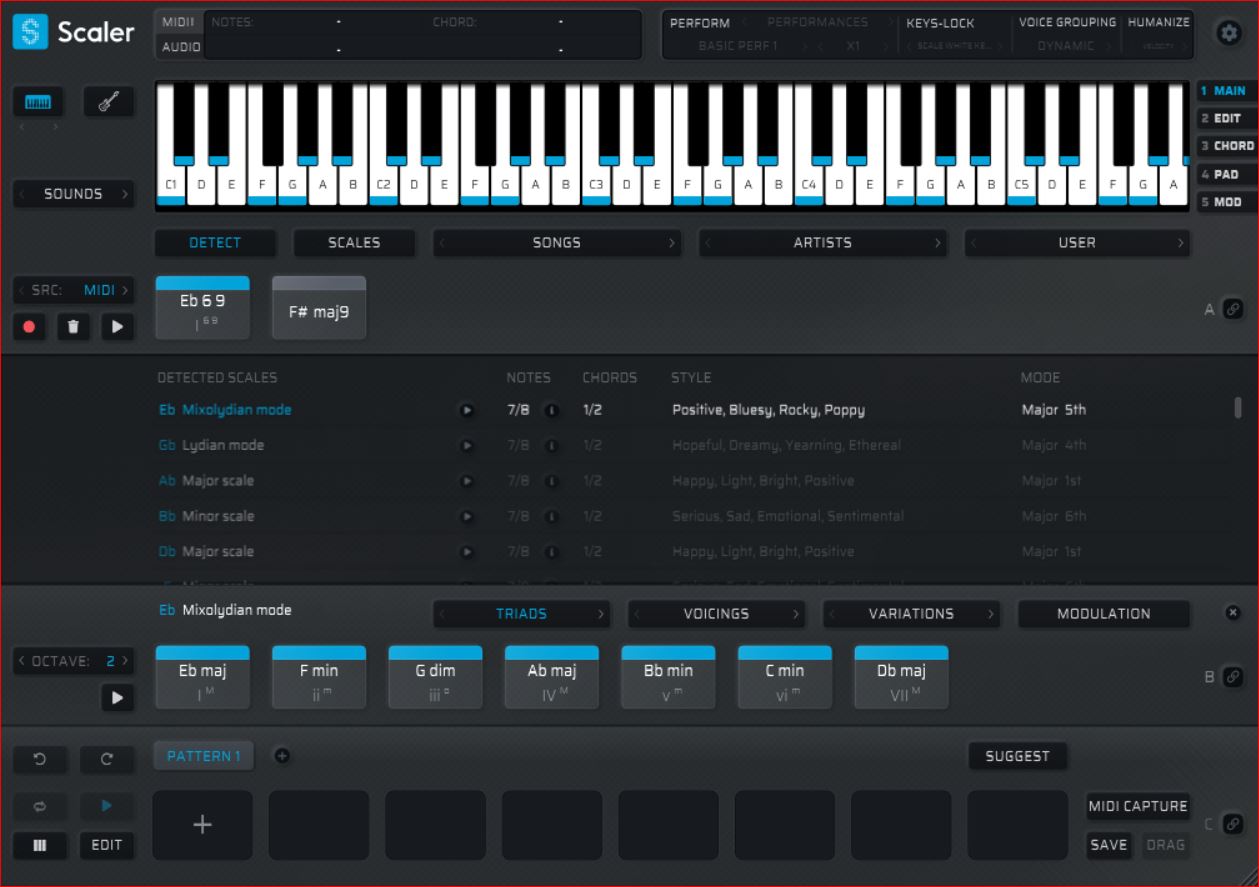Open the VARIATIONS dropdown
The height and width of the screenshot is (887, 1259).
click(x=910, y=614)
